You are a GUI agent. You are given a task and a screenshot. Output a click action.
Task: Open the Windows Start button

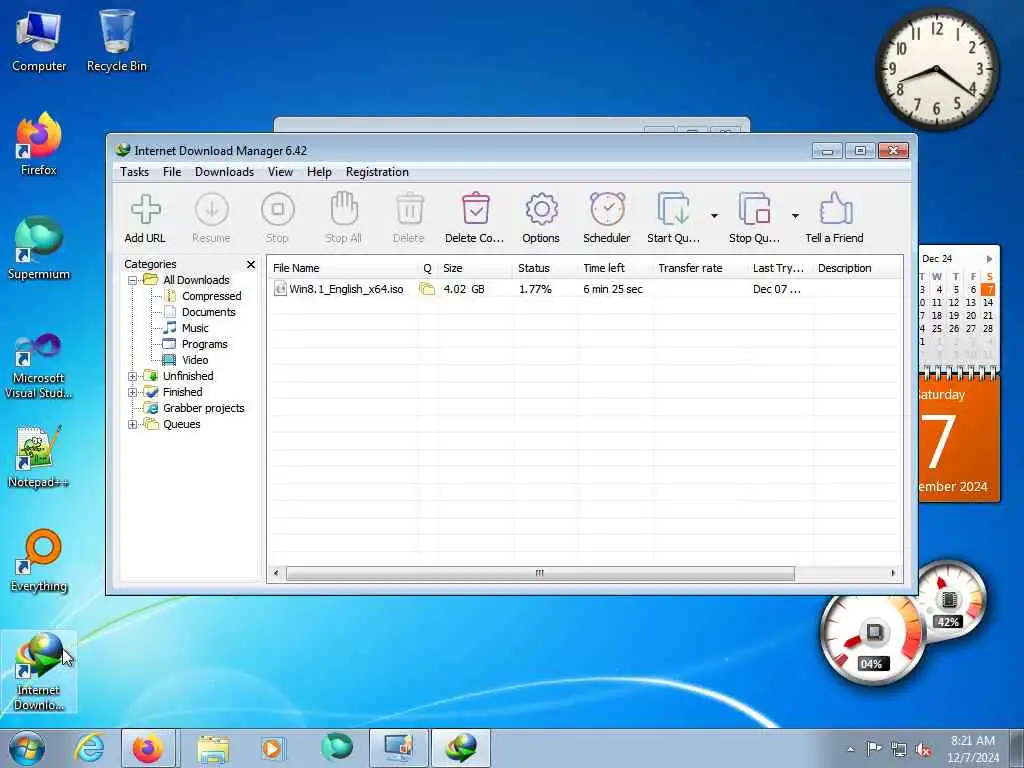(x=27, y=748)
